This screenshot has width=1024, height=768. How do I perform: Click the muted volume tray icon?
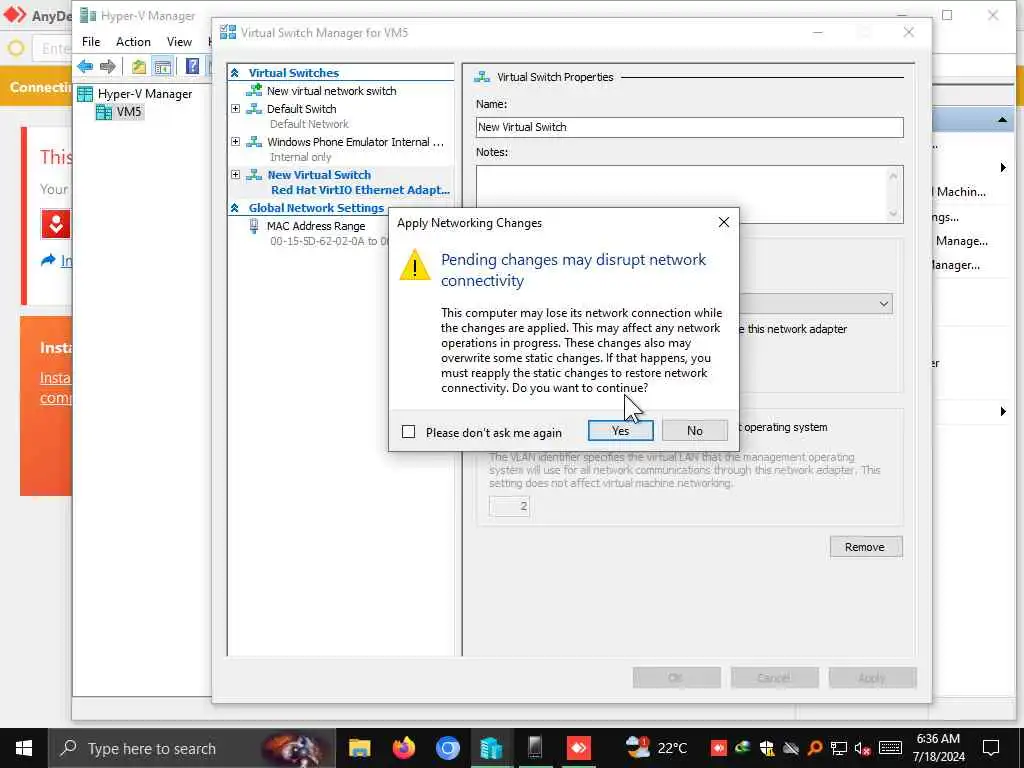862,748
